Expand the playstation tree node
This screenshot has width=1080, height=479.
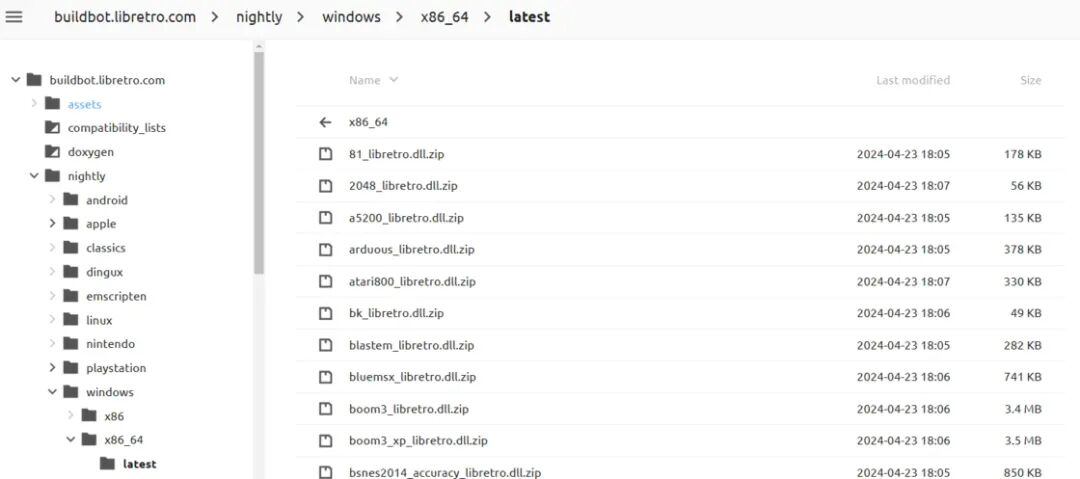click(x=52, y=367)
